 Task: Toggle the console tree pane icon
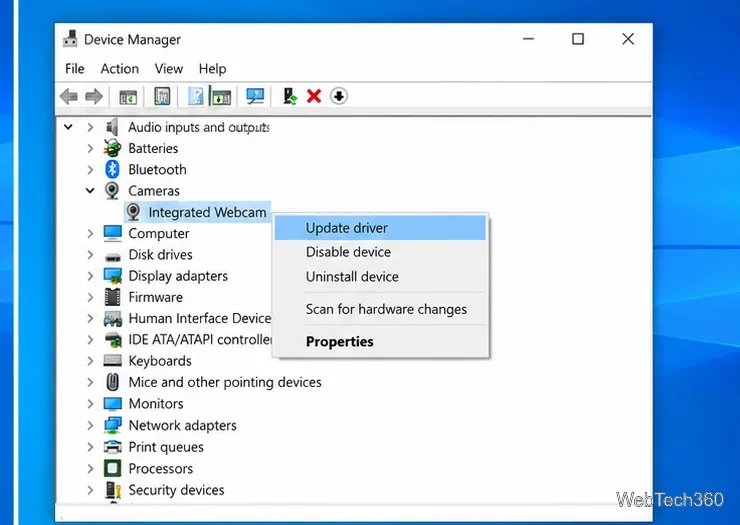click(x=128, y=96)
